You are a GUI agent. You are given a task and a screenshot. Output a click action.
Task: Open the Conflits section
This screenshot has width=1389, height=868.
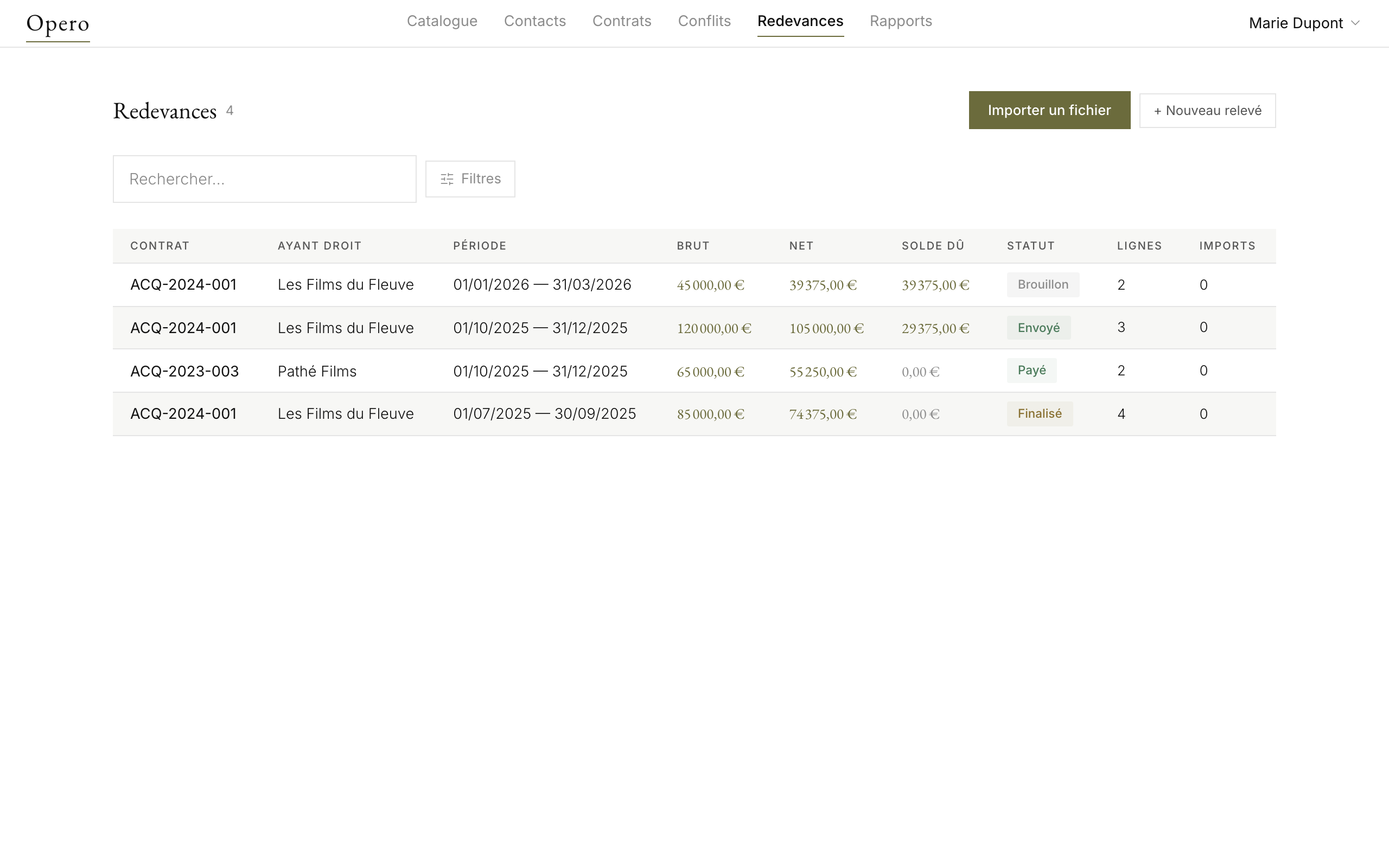pyautogui.click(x=704, y=21)
